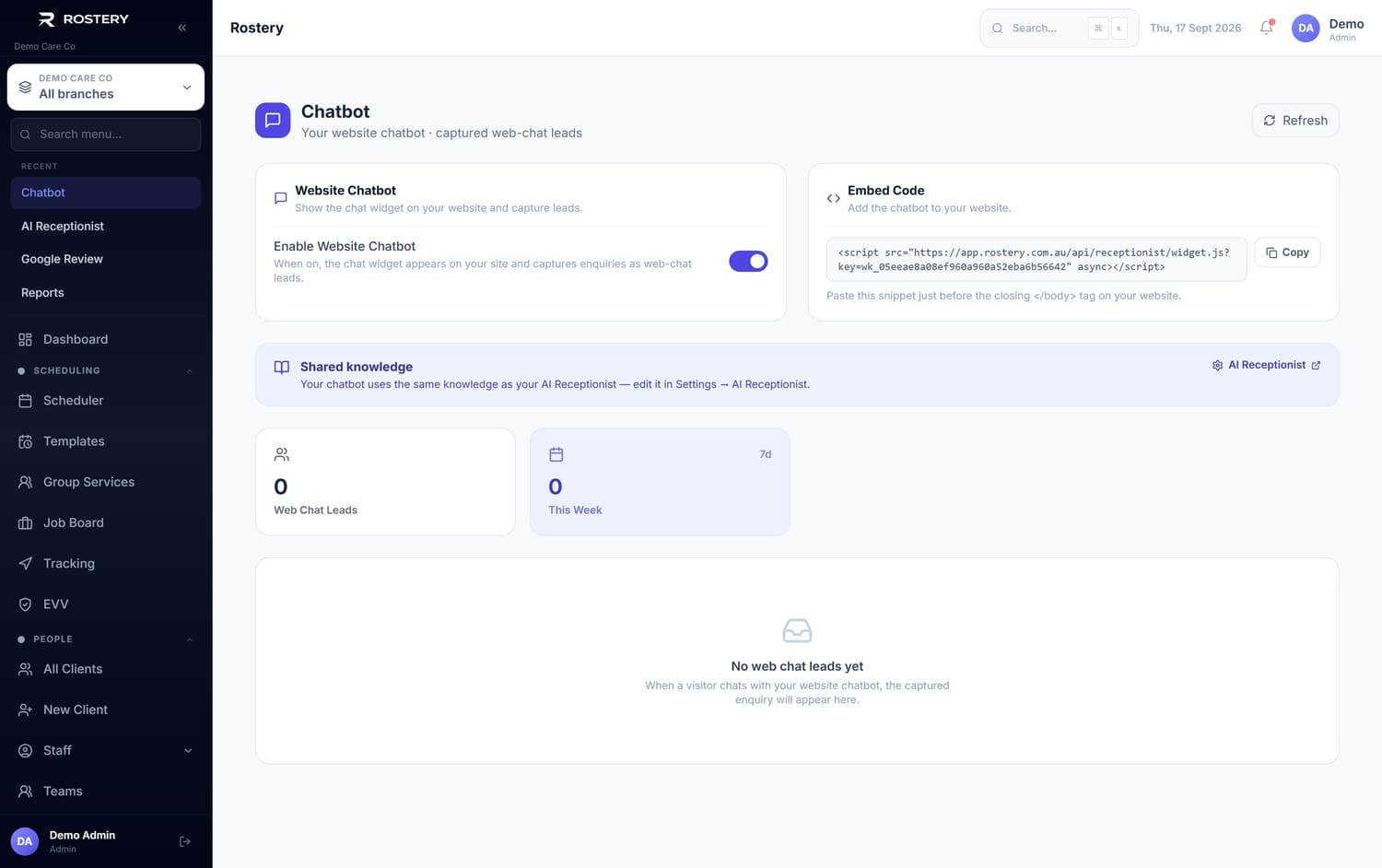
Task: Click the date Thu, 17 Sept 2026
Action: (1195, 28)
